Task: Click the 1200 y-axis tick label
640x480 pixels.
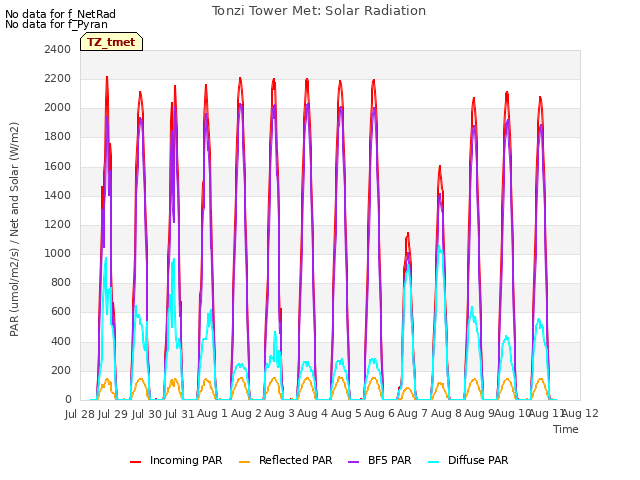Action: point(58,224)
